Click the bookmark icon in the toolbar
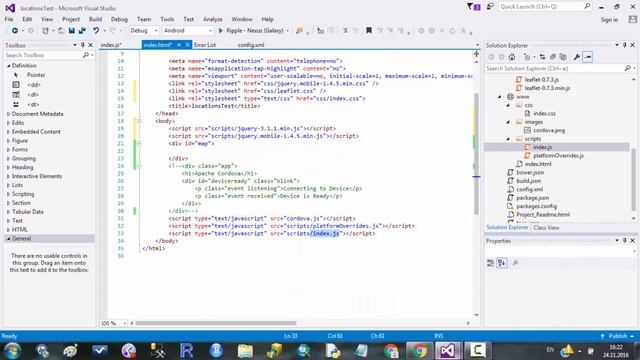Viewport: 640px width, 360px height. tap(369, 31)
